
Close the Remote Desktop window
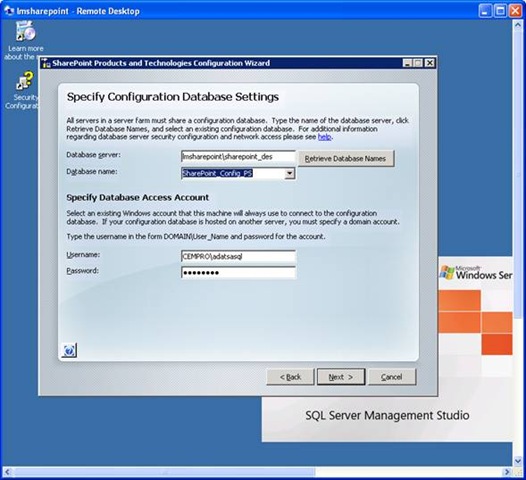[x=516, y=11]
